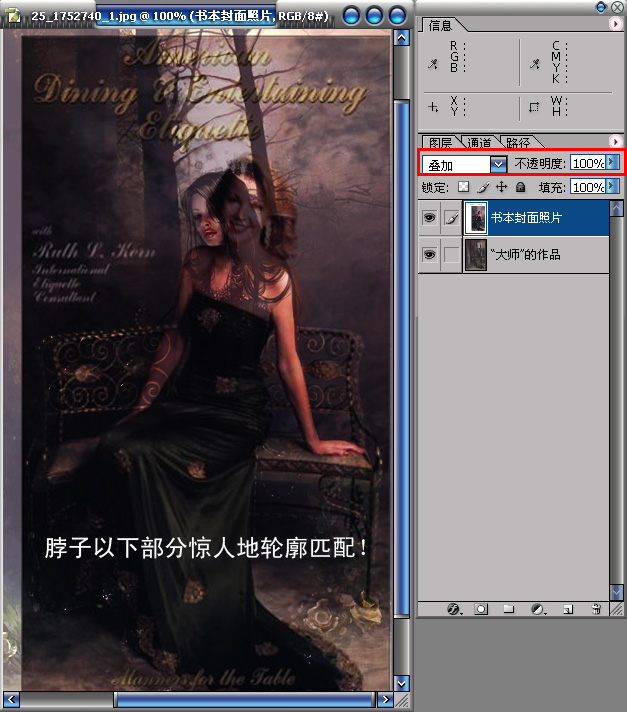Click canvas vertical scrollbar down arrow

point(401,682)
